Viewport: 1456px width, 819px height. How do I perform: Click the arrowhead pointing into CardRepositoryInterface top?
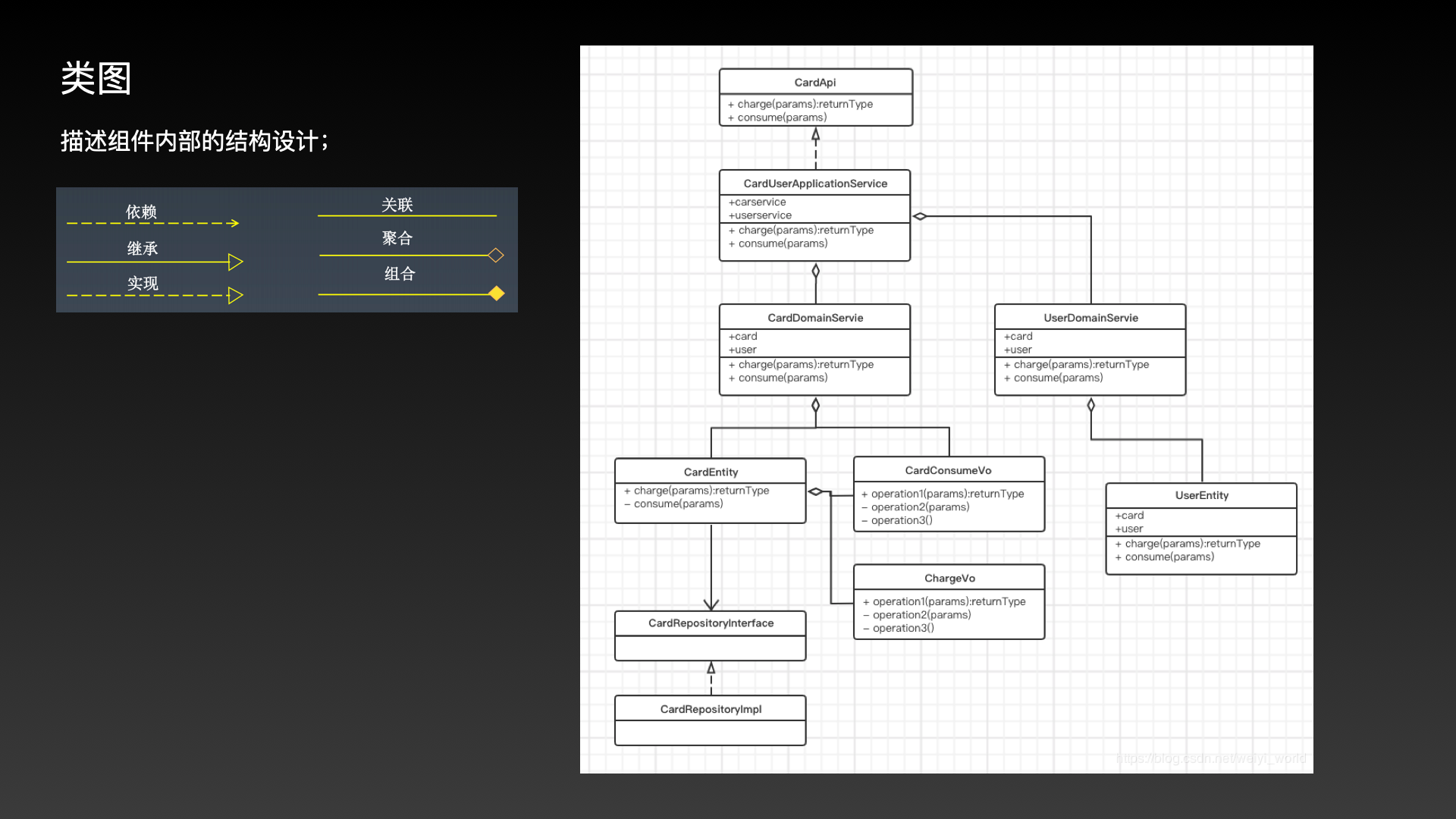click(x=711, y=604)
